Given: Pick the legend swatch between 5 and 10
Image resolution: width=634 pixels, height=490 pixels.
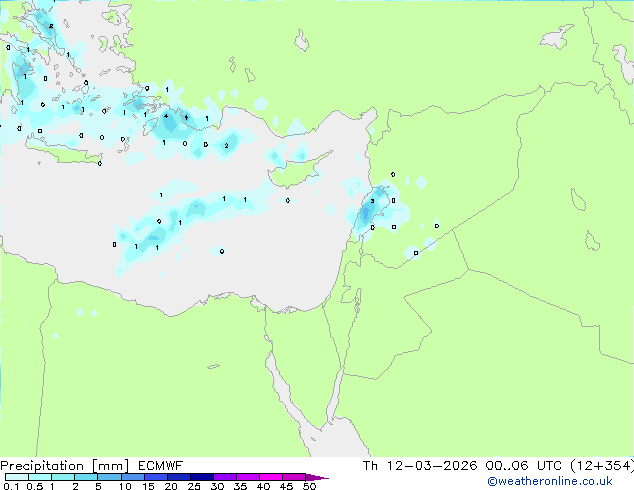Looking at the screenshot, I should (109, 477).
